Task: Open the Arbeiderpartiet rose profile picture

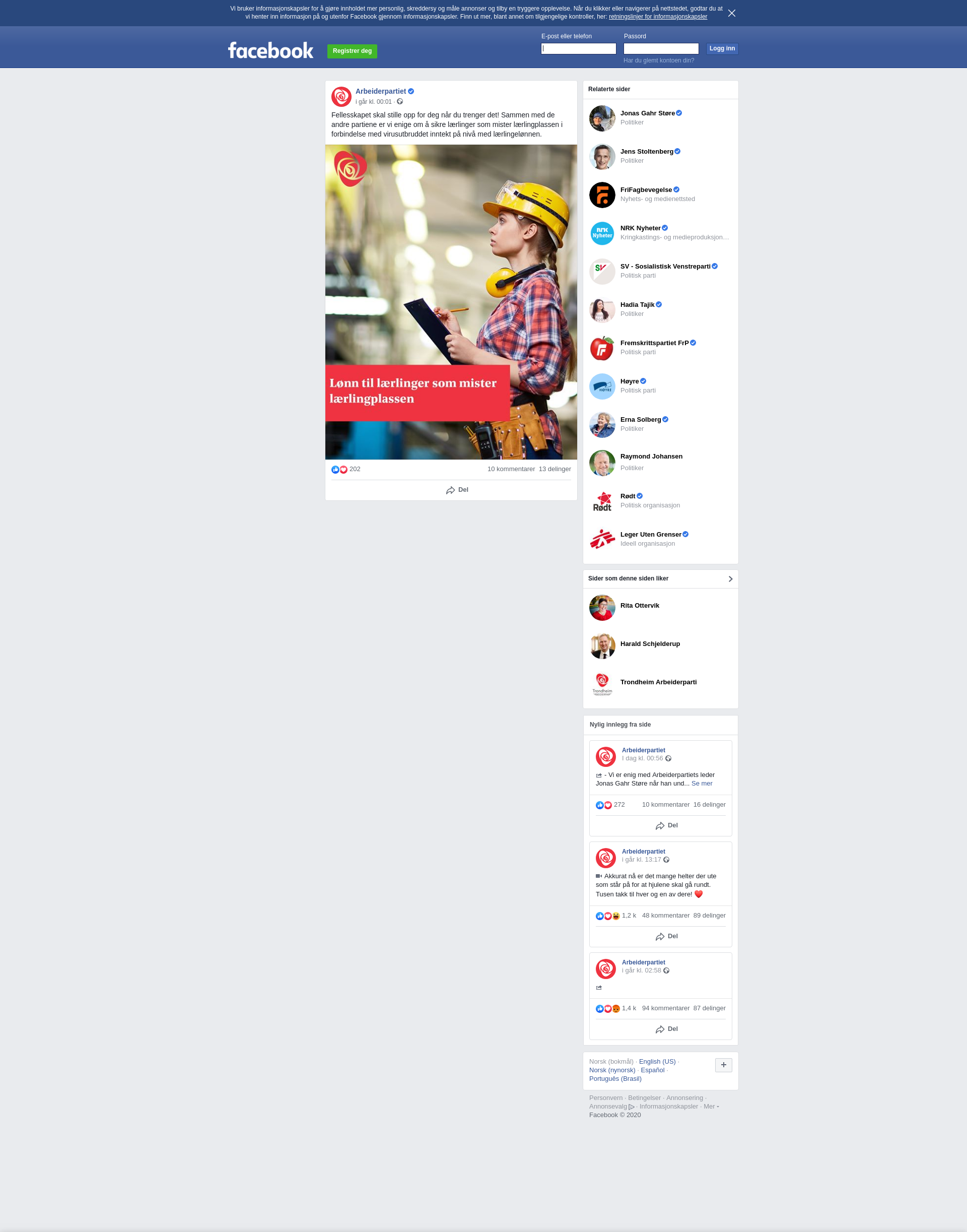Action: pyautogui.click(x=341, y=96)
